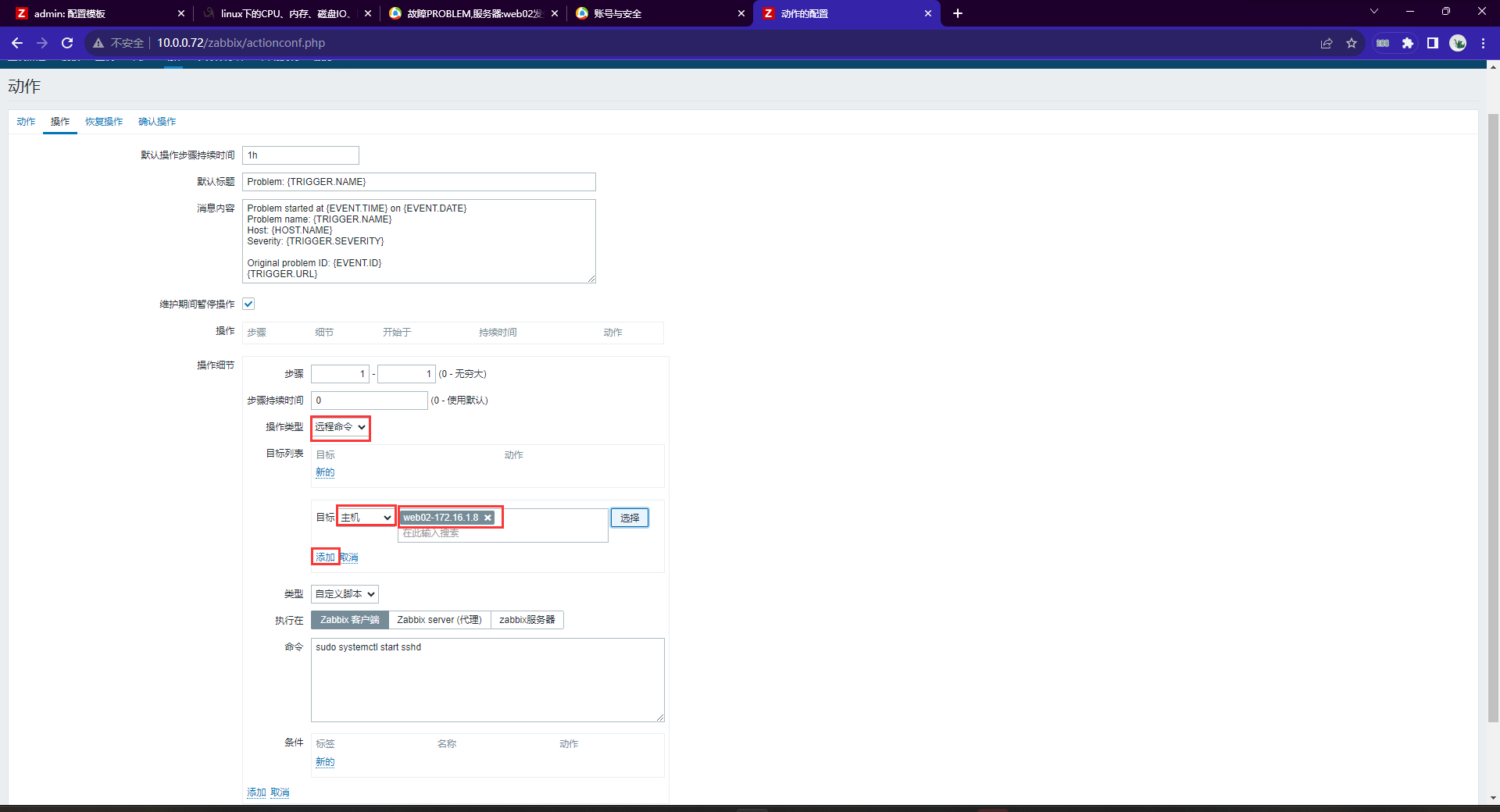Select Zabbix 客户端 execution option
Screen dimensions: 1500x812
[350, 620]
